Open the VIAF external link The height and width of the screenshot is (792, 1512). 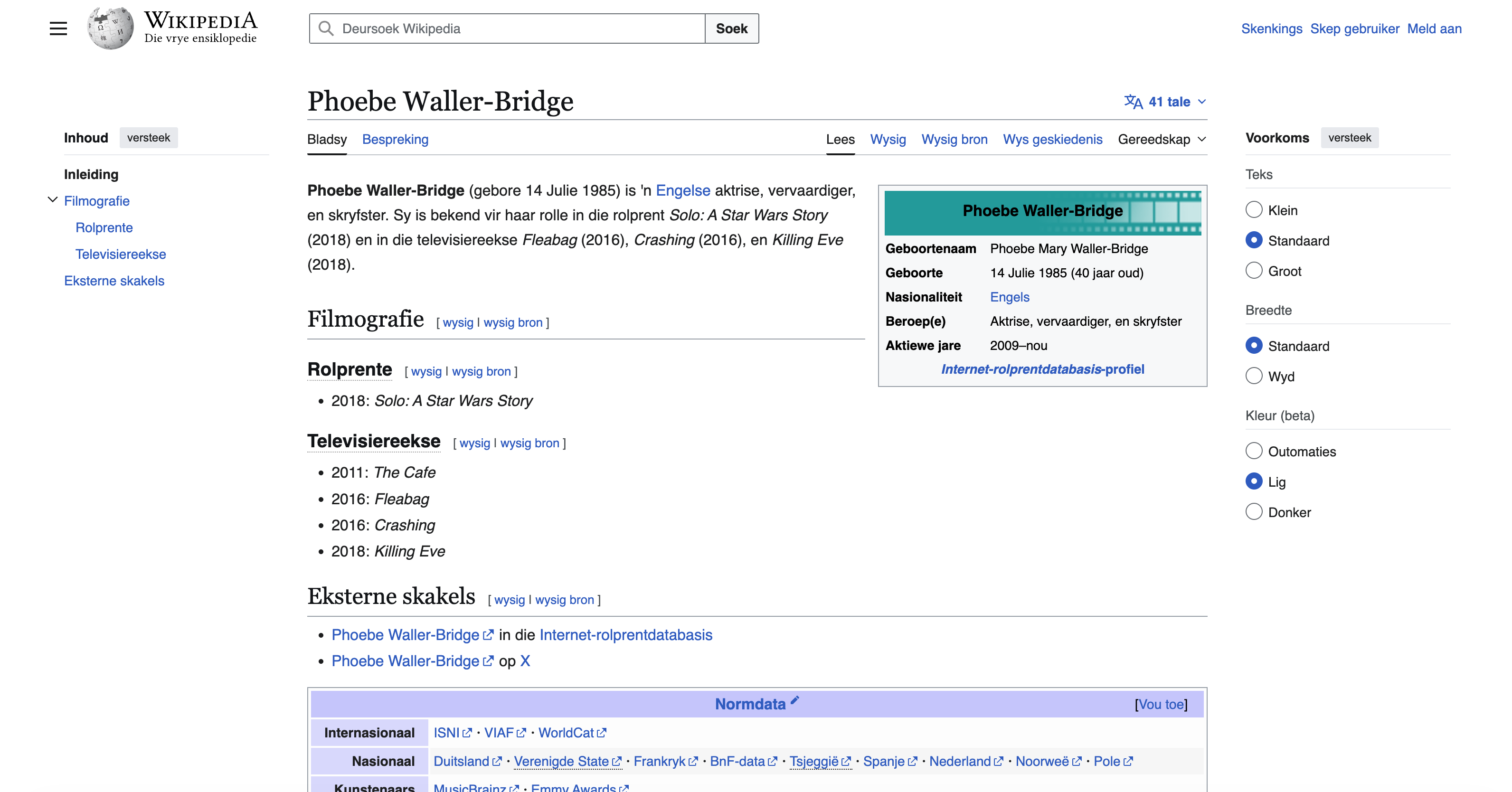point(505,732)
